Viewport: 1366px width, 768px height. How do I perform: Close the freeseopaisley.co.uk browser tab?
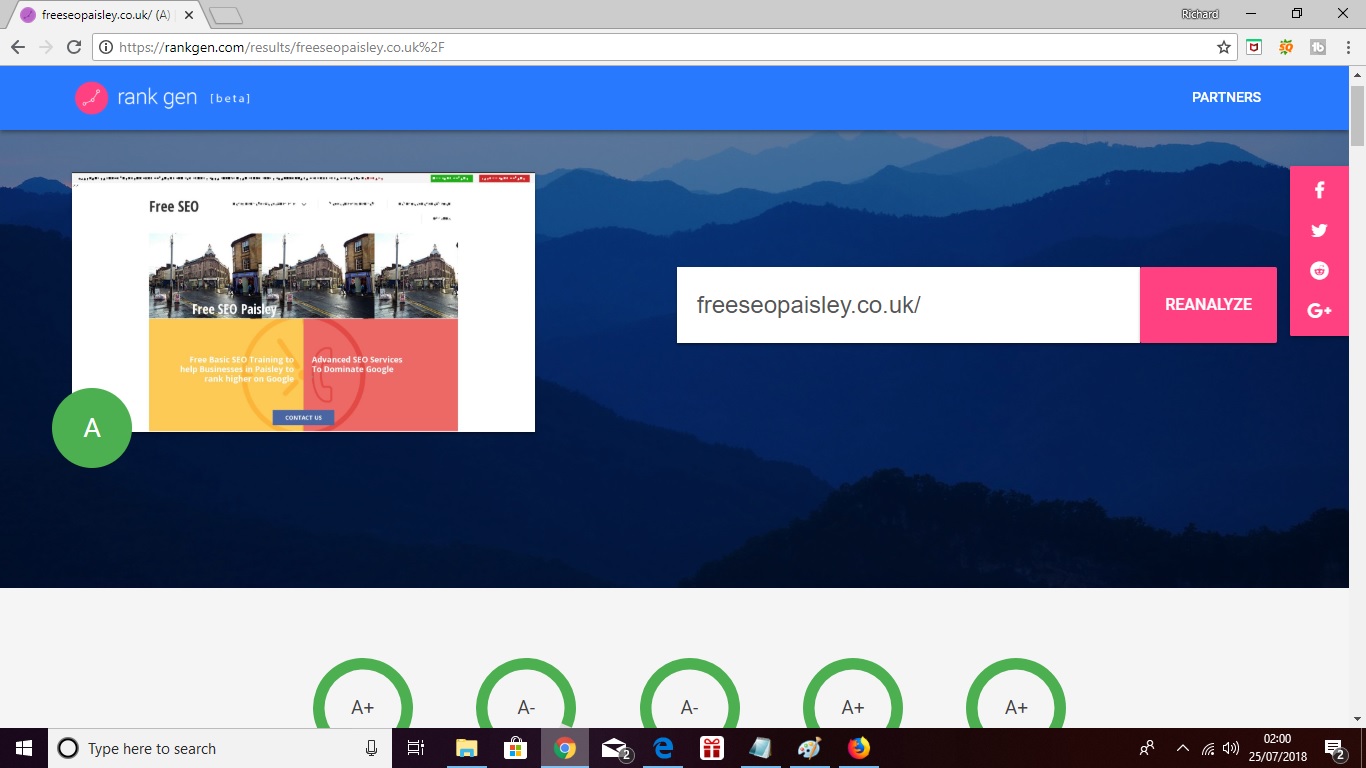pos(189,15)
